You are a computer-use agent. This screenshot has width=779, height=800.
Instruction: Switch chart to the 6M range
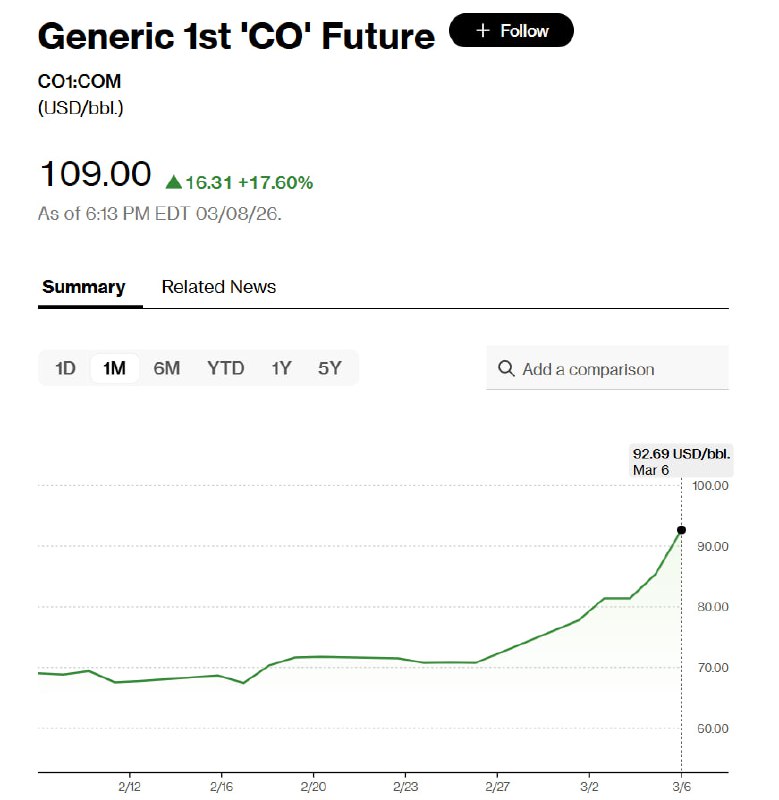(167, 368)
